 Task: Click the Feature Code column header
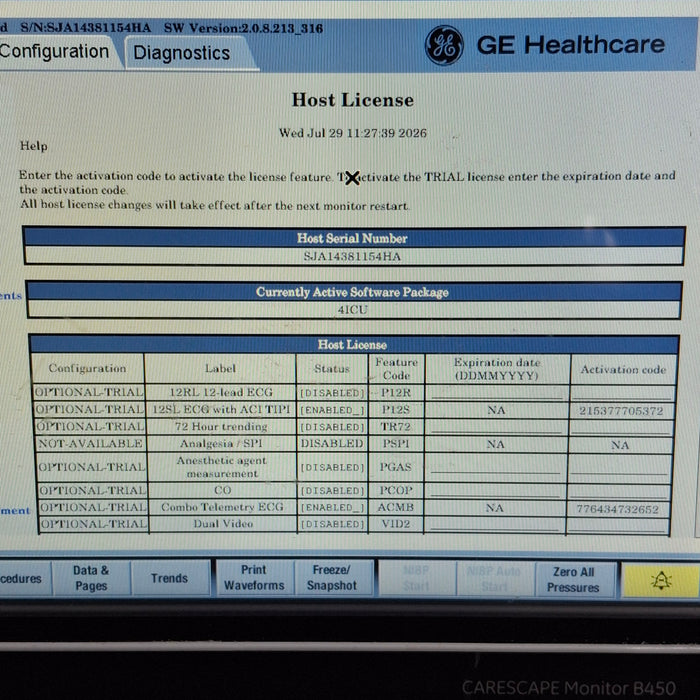[396, 369]
